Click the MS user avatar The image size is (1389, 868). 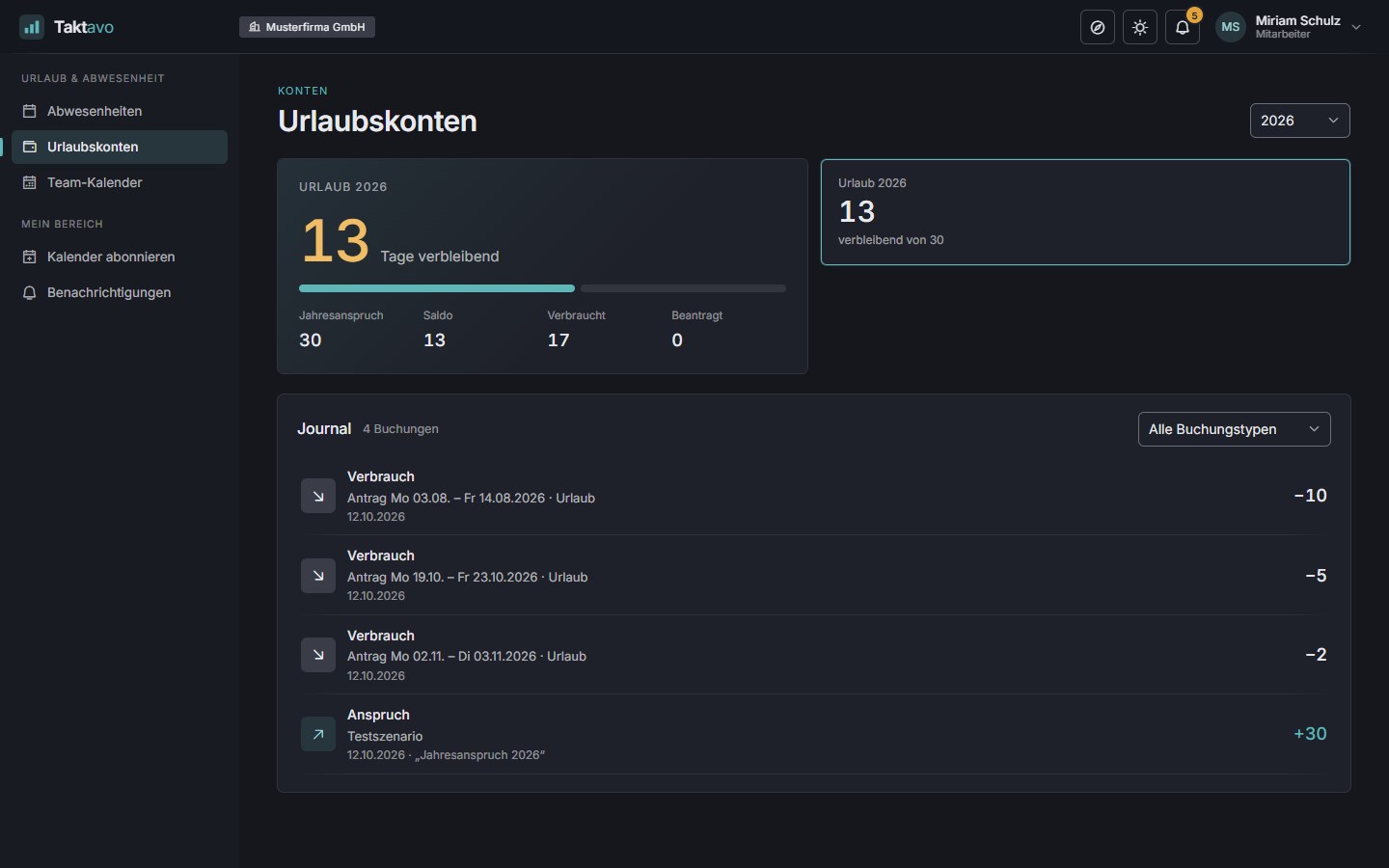(1231, 27)
